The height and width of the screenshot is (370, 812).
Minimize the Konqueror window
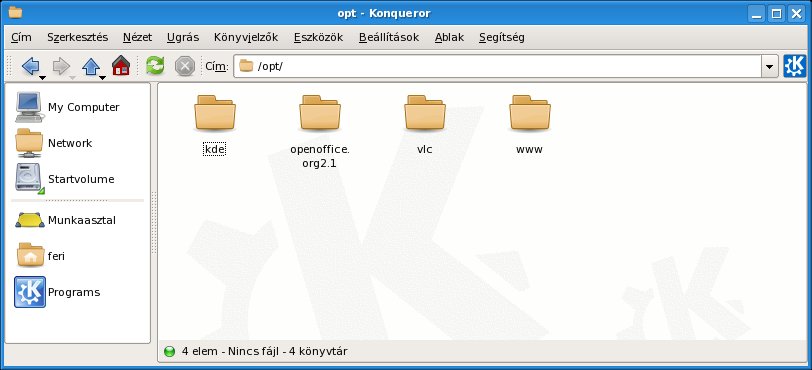[x=757, y=13]
